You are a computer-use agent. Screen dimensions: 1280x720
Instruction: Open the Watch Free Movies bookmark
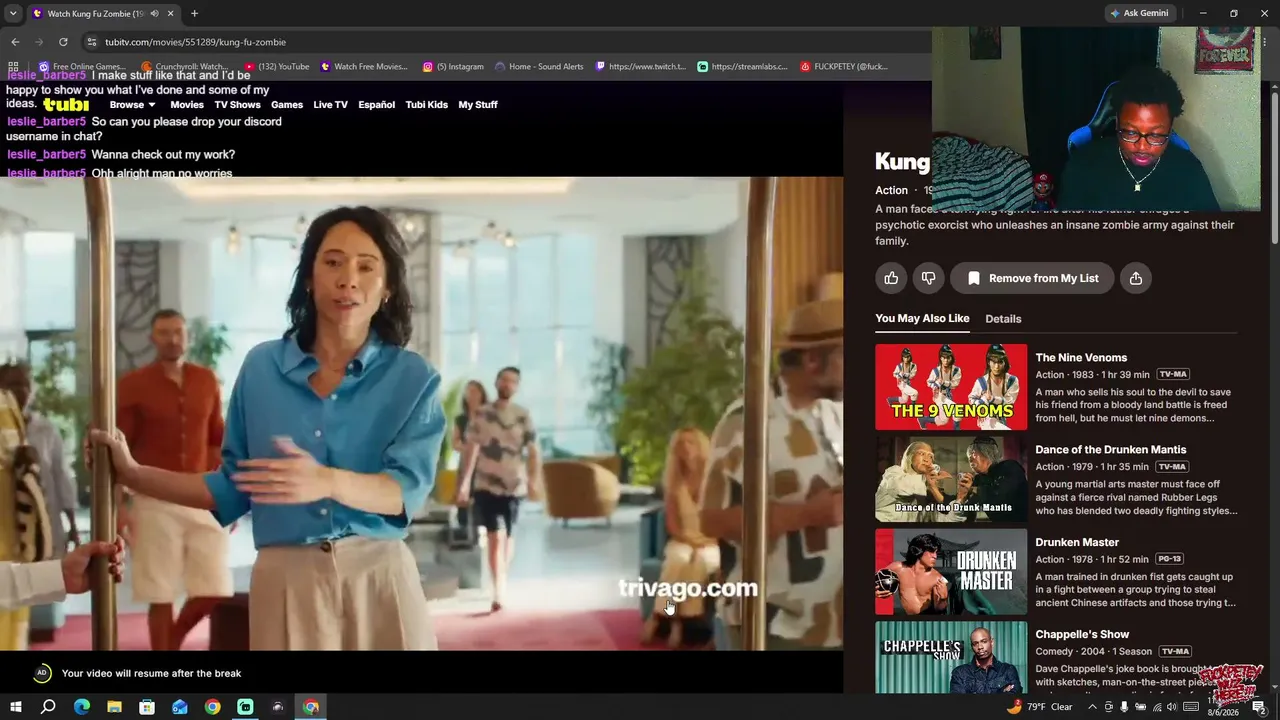coord(364,67)
